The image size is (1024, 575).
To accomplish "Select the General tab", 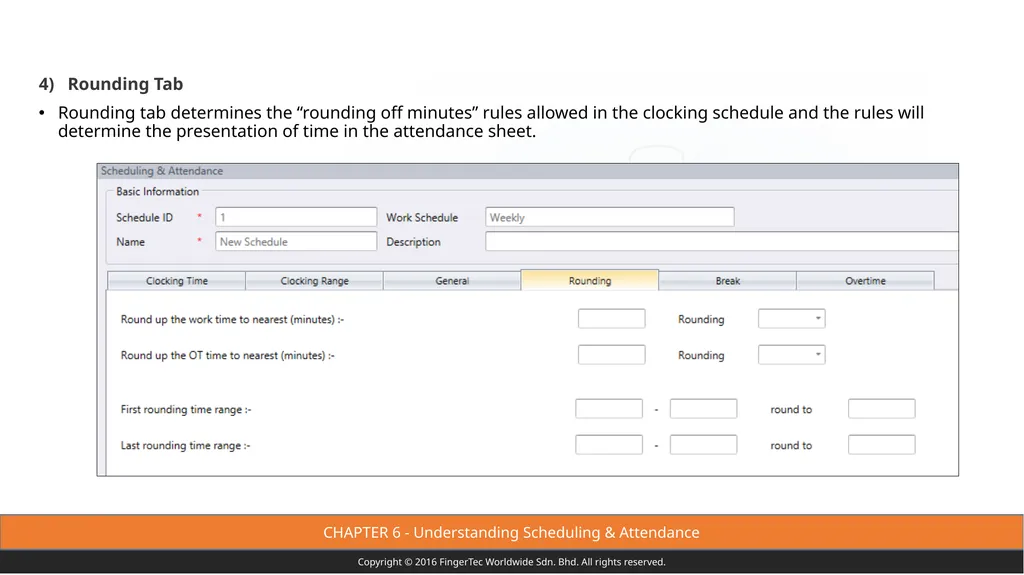I will point(452,281).
